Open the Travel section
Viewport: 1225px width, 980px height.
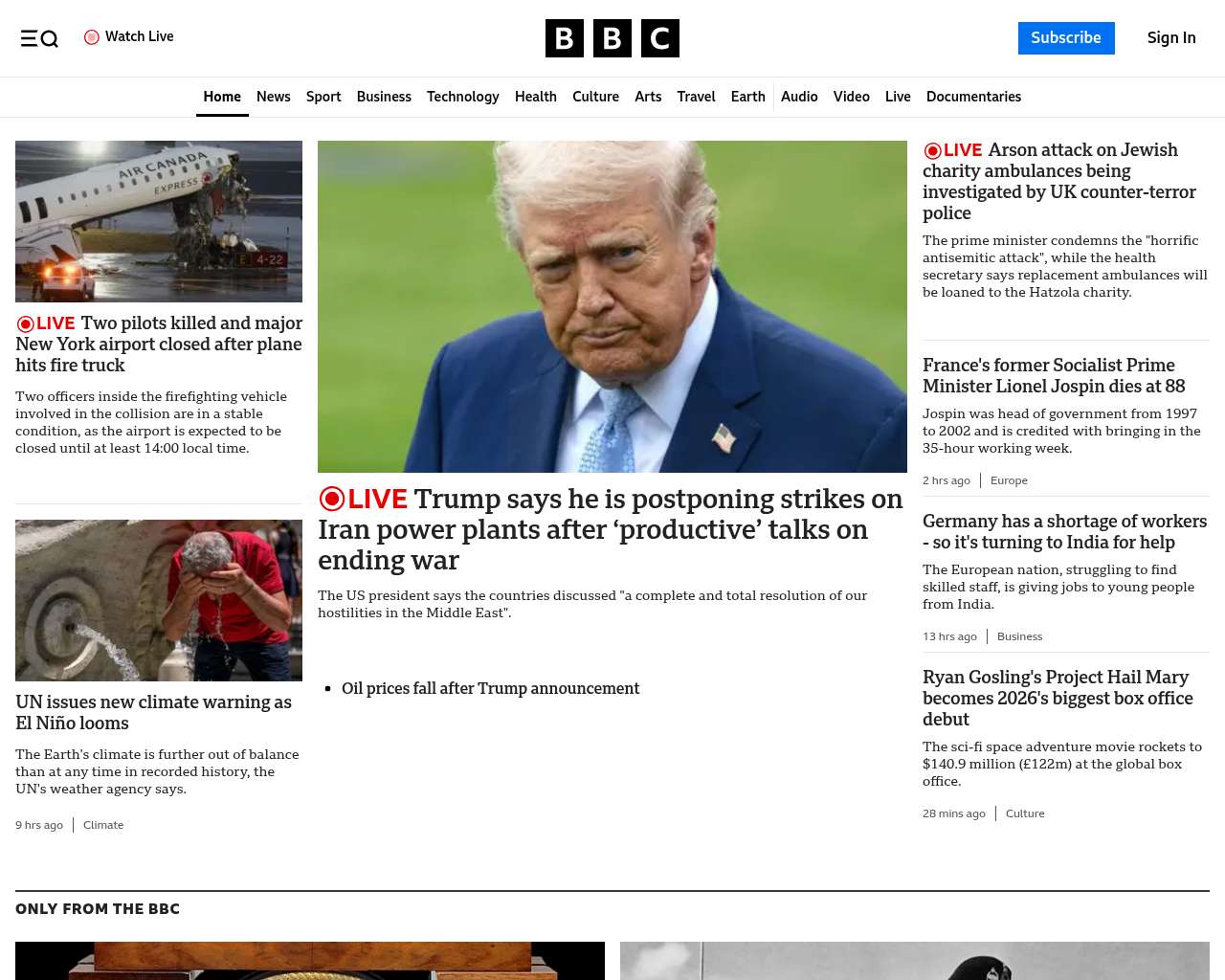pyautogui.click(x=696, y=97)
